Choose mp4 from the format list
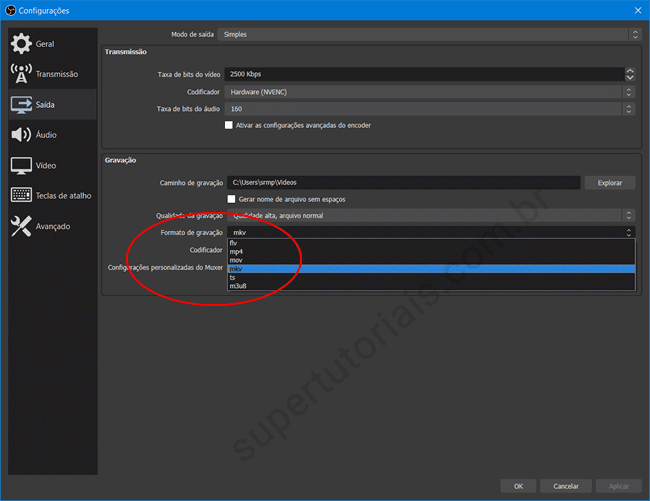 click(236, 251)
